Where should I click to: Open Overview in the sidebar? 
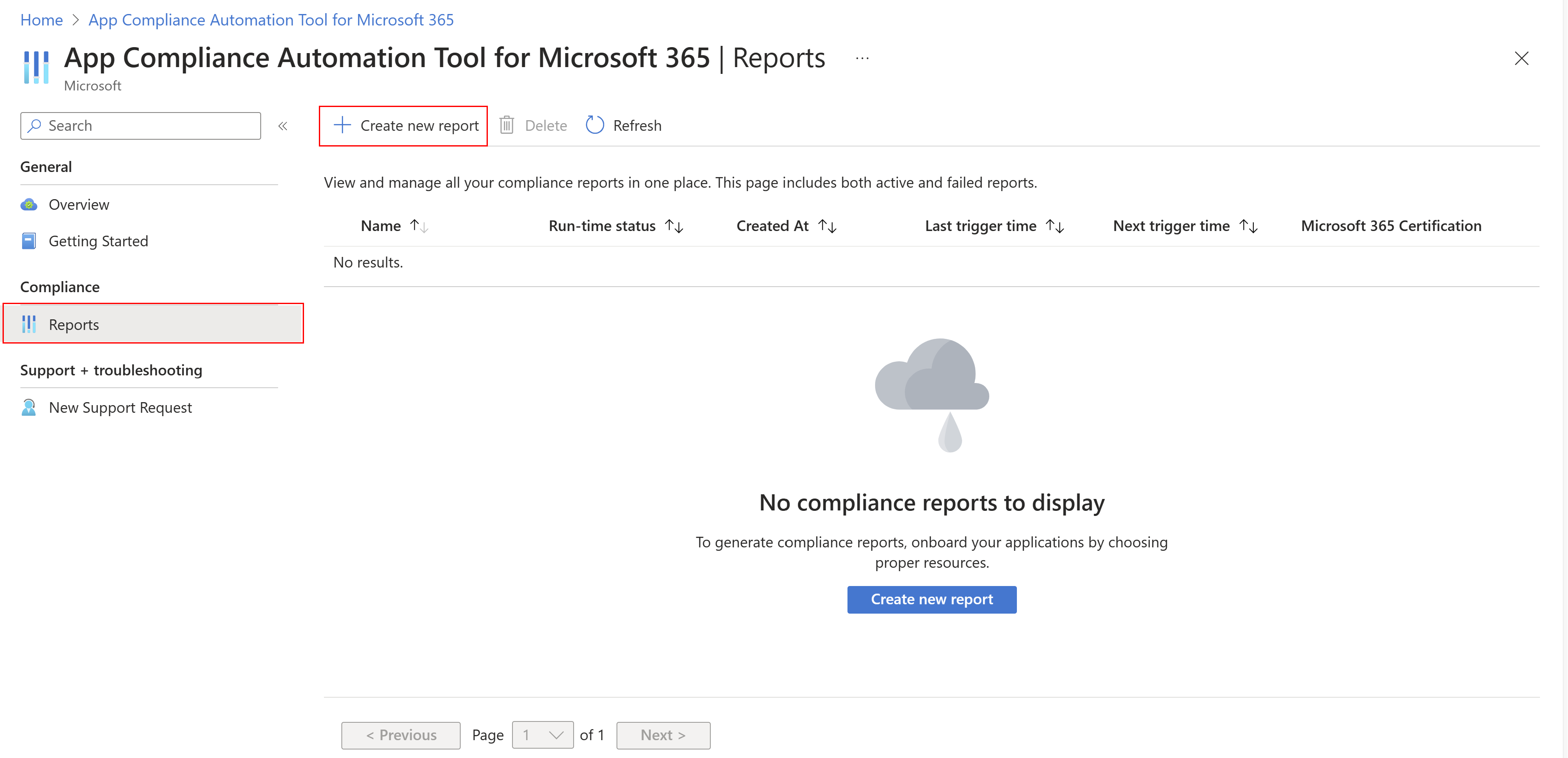pyautogui.click(x=79, y=205)
